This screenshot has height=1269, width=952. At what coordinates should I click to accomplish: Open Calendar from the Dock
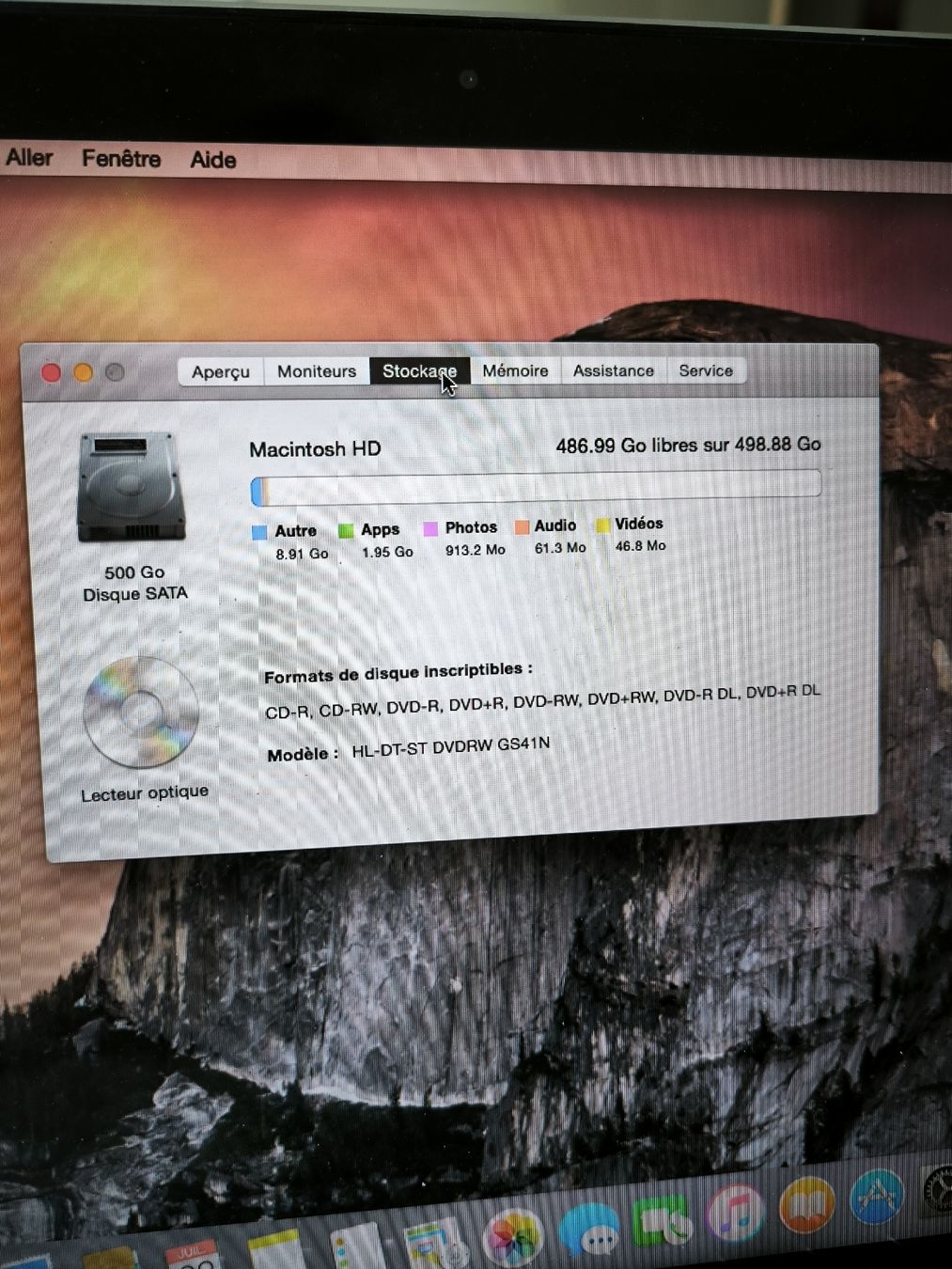click(x=193, y=1255)
